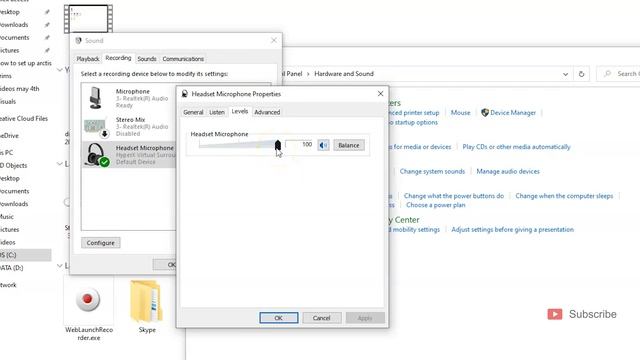This screenshot has height=360, width=640.
Task: Open videos may 4th folder in sidebar
Action: pos(20,89)
